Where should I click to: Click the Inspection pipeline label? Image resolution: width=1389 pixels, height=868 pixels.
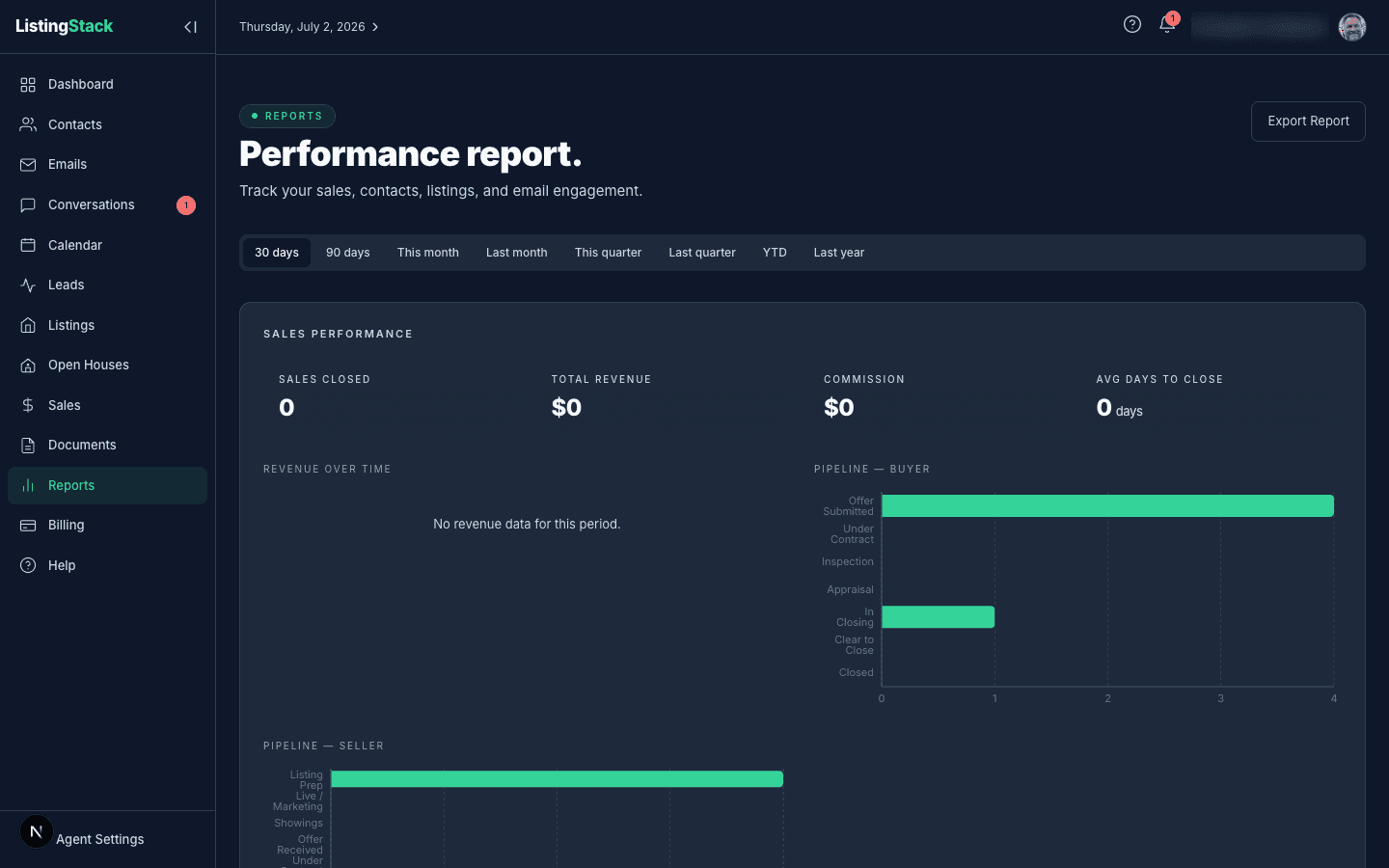pos(848,562)
